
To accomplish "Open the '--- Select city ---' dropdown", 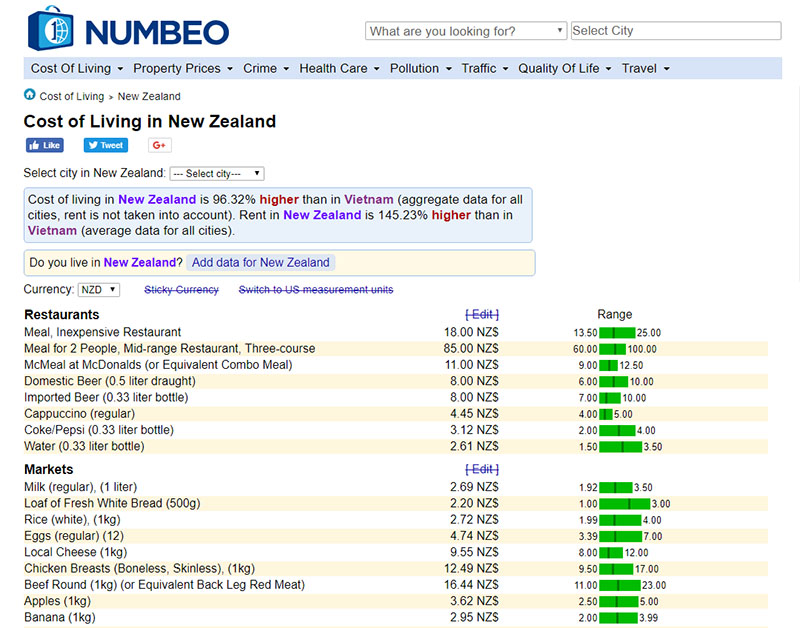I will click(x=215, y=171).
